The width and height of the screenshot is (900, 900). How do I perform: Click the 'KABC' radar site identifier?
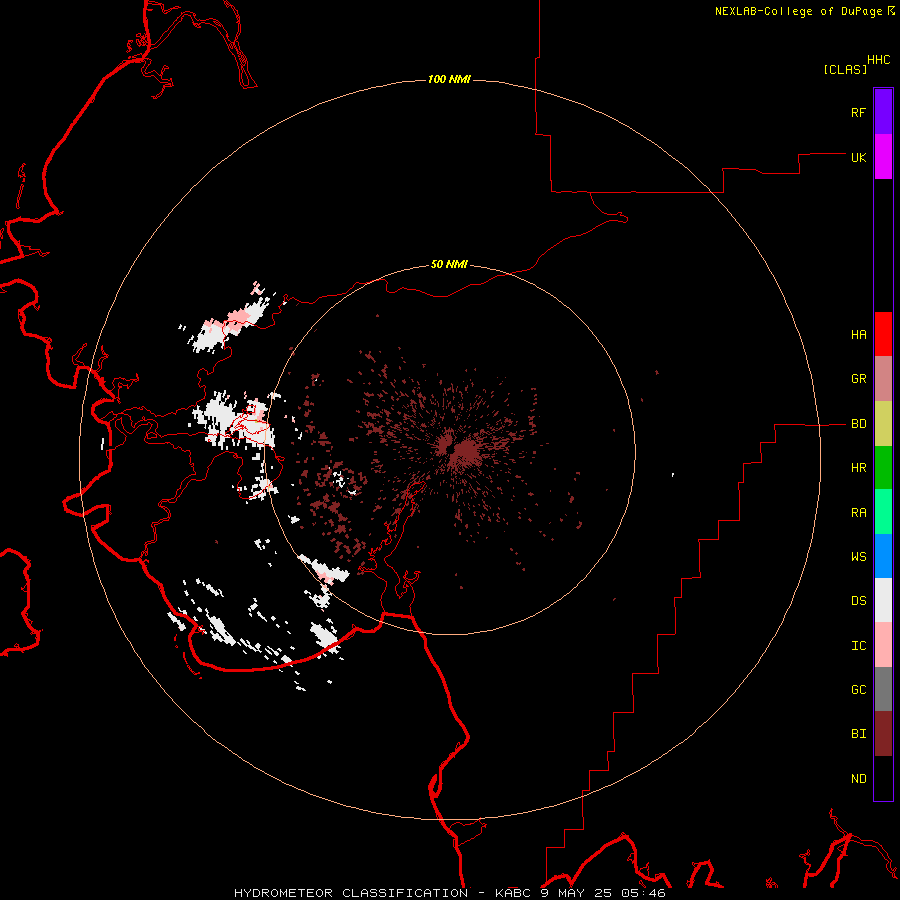512,893
